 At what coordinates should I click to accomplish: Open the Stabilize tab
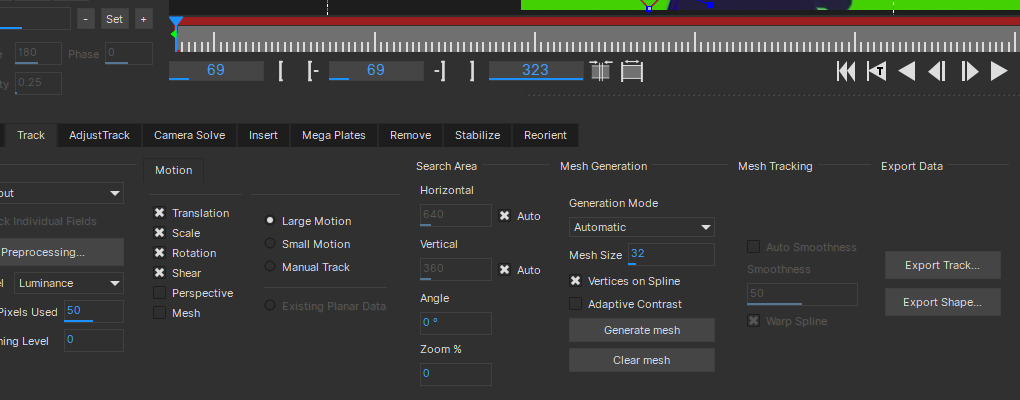click(x=477, y=135)
